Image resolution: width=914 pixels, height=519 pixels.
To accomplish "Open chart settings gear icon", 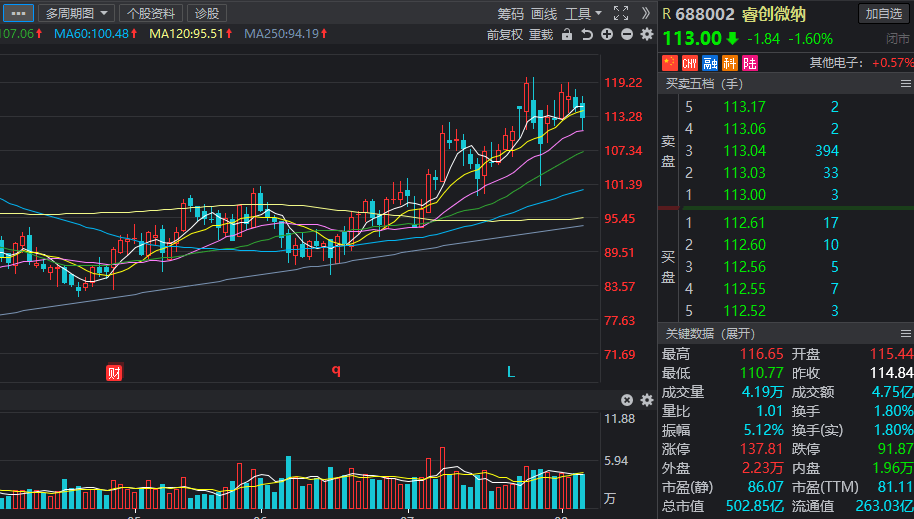I will [x=646, y=35].
